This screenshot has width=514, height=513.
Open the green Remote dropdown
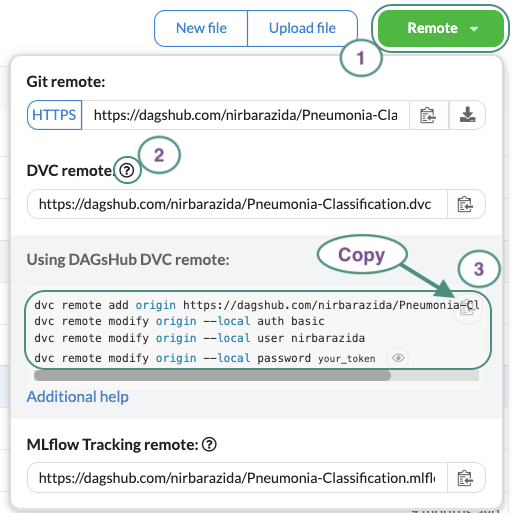pyautogui.click(x=441, y=28)
